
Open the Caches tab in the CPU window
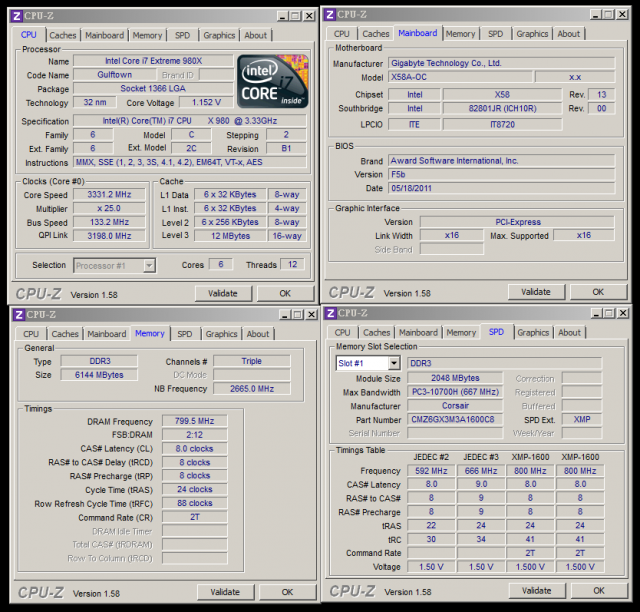click(x=63, y=36)
